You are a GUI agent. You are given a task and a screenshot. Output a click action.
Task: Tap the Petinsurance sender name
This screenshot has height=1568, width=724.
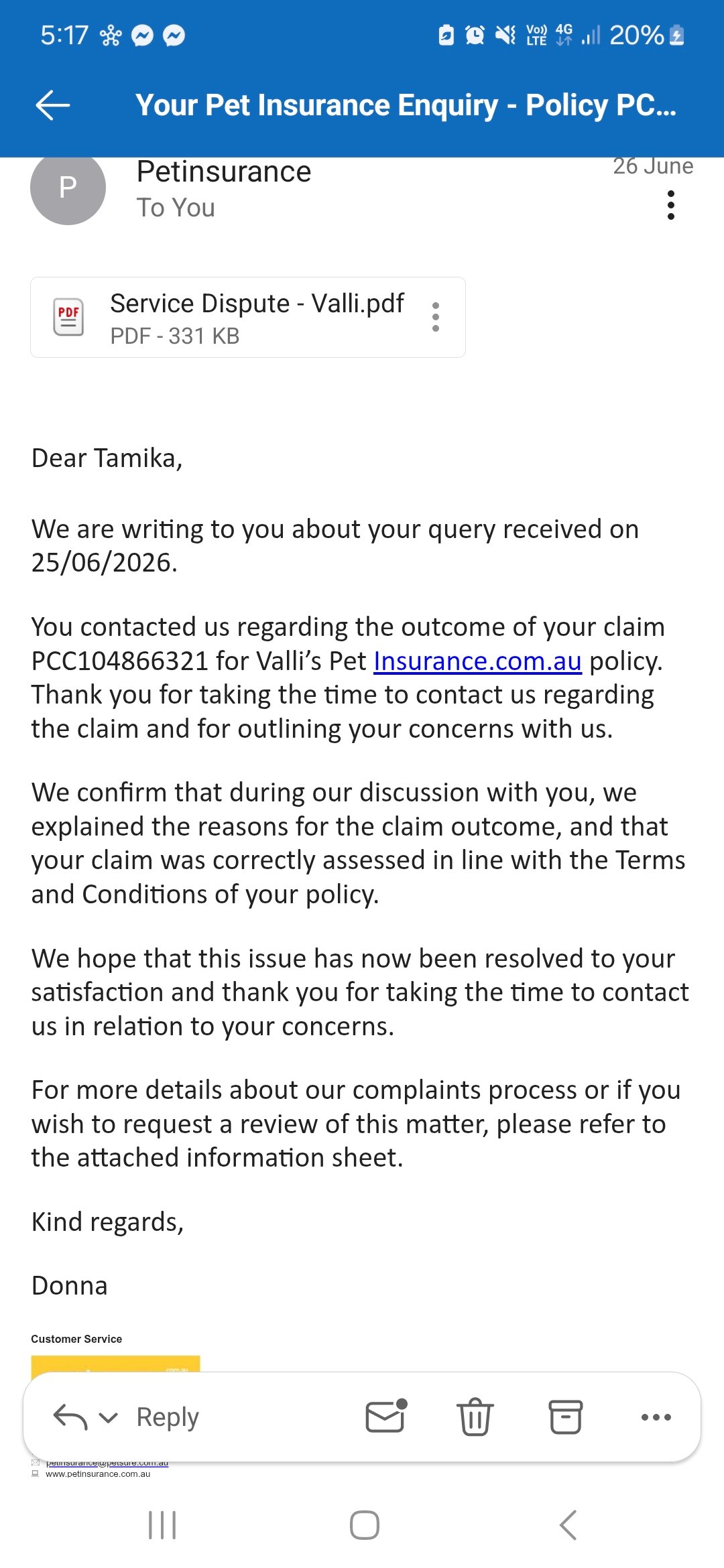pyautogui.click(x=224, y=172)
